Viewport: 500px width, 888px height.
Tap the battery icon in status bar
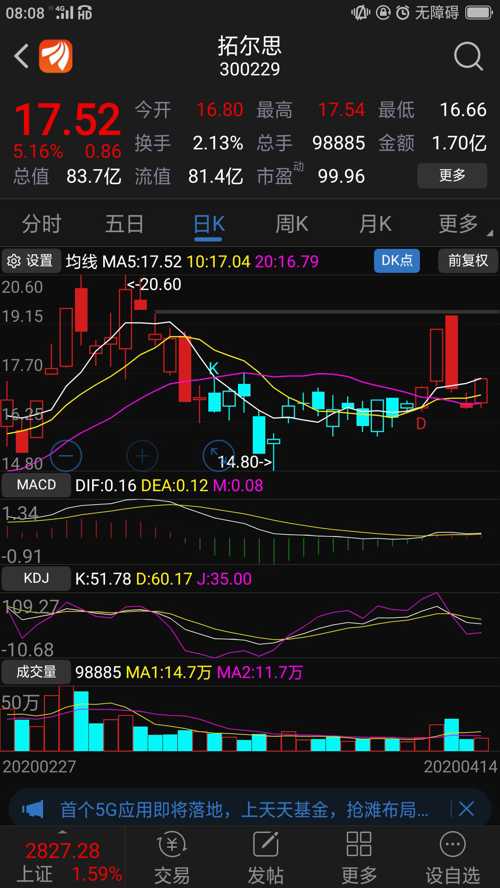[481, 12]
